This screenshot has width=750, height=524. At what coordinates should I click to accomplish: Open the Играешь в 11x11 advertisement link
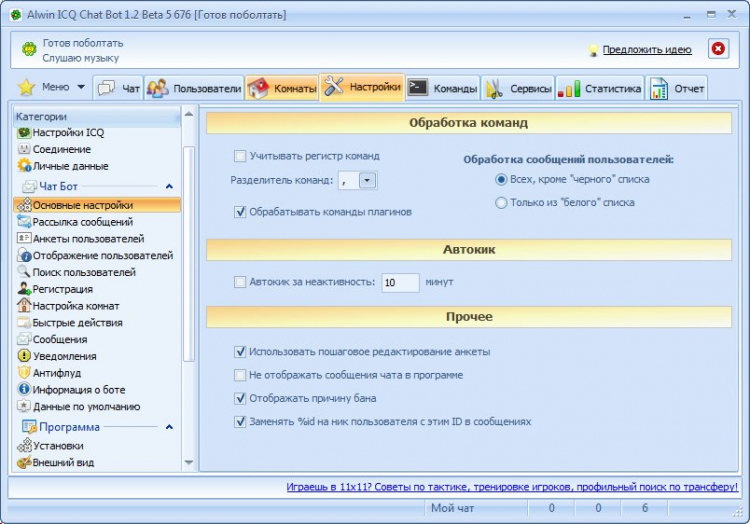[512, 487]
